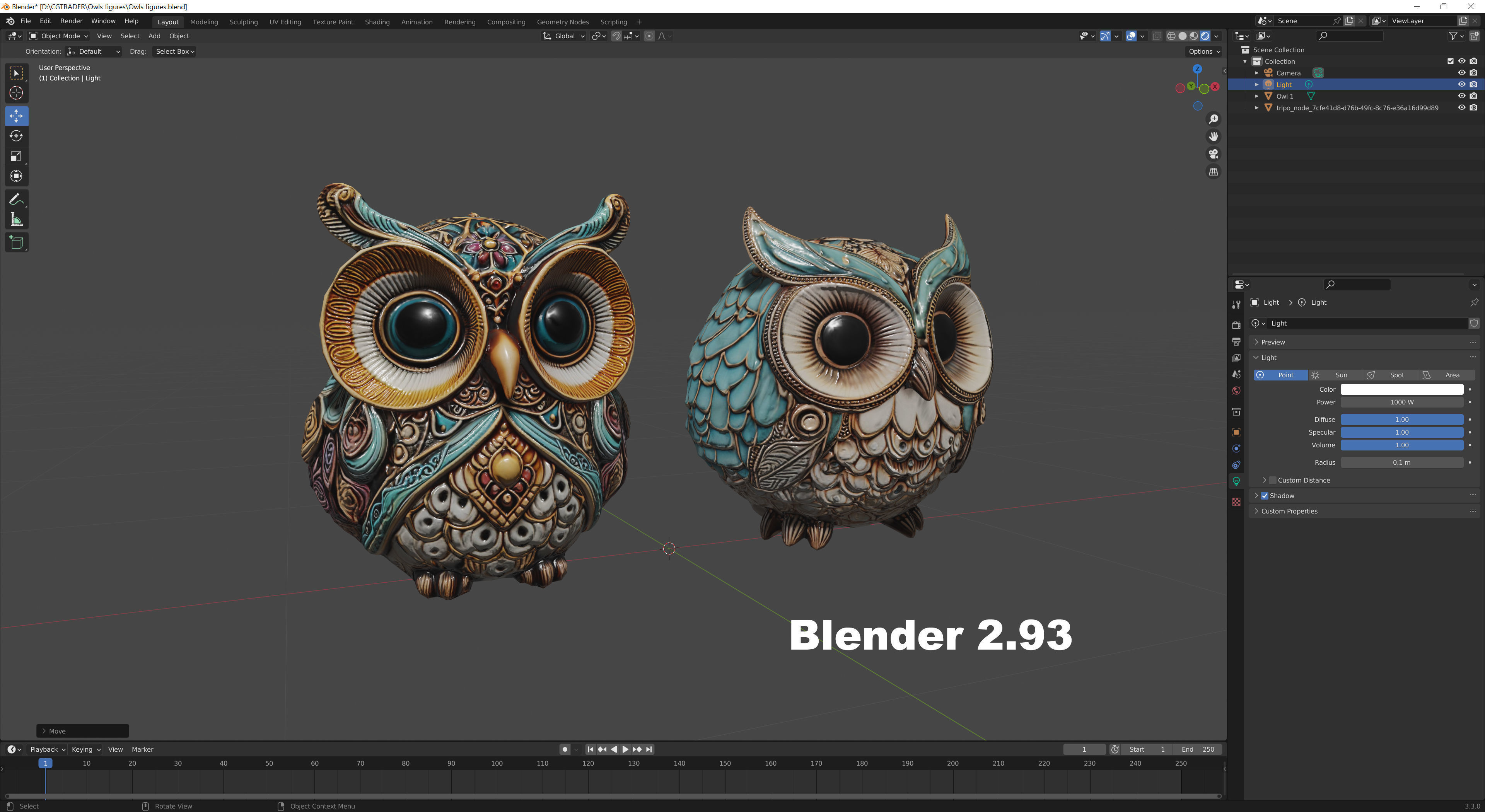The width and height of the screenshot is (1485, 812).
Task: Open the Global transform orientation dropdown
Action: (x=563, y=36)
